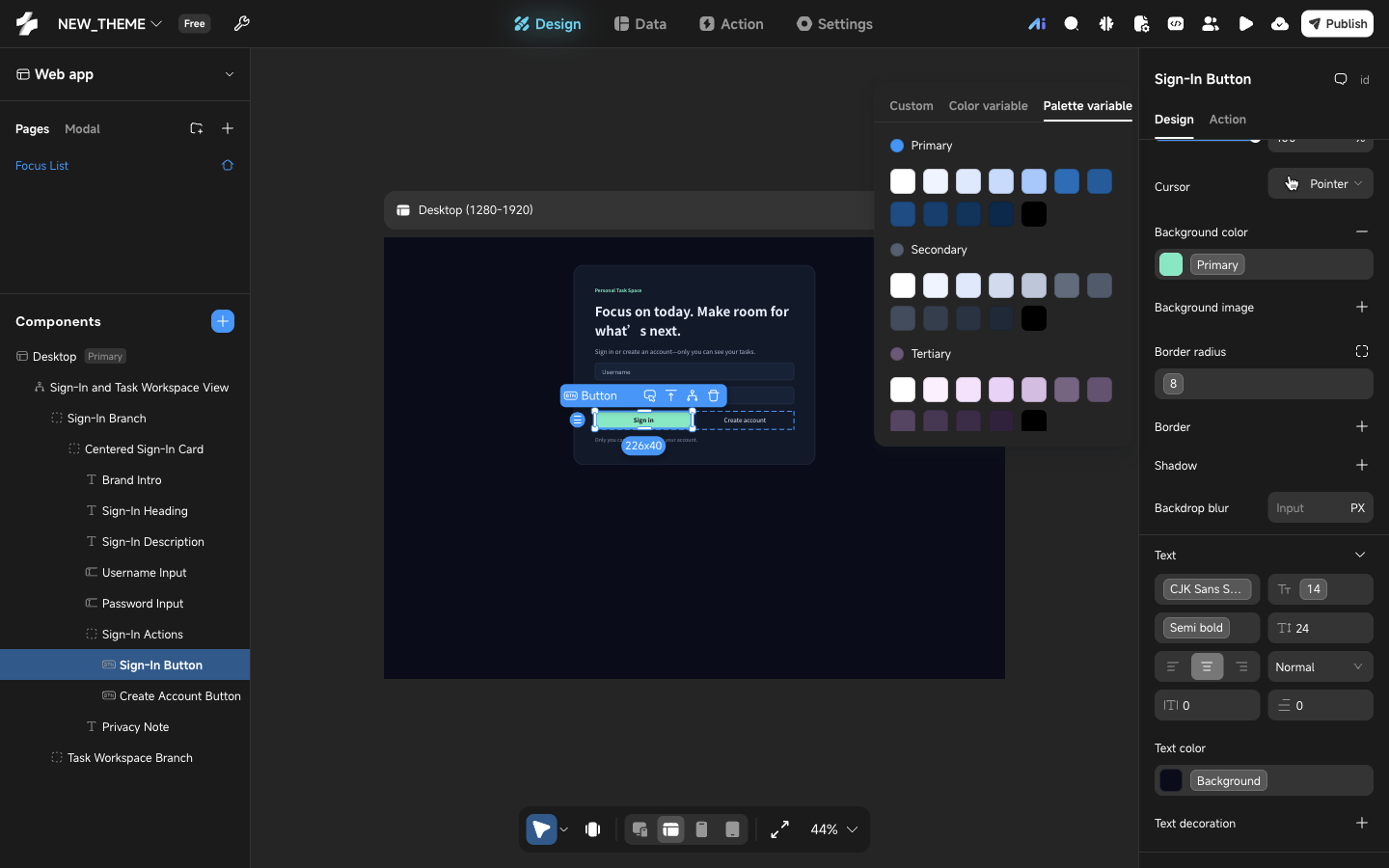Switch to the Color variable tab
This screenshot has width=1389, height=868.
pyautogui.click(x=988, y=106)
